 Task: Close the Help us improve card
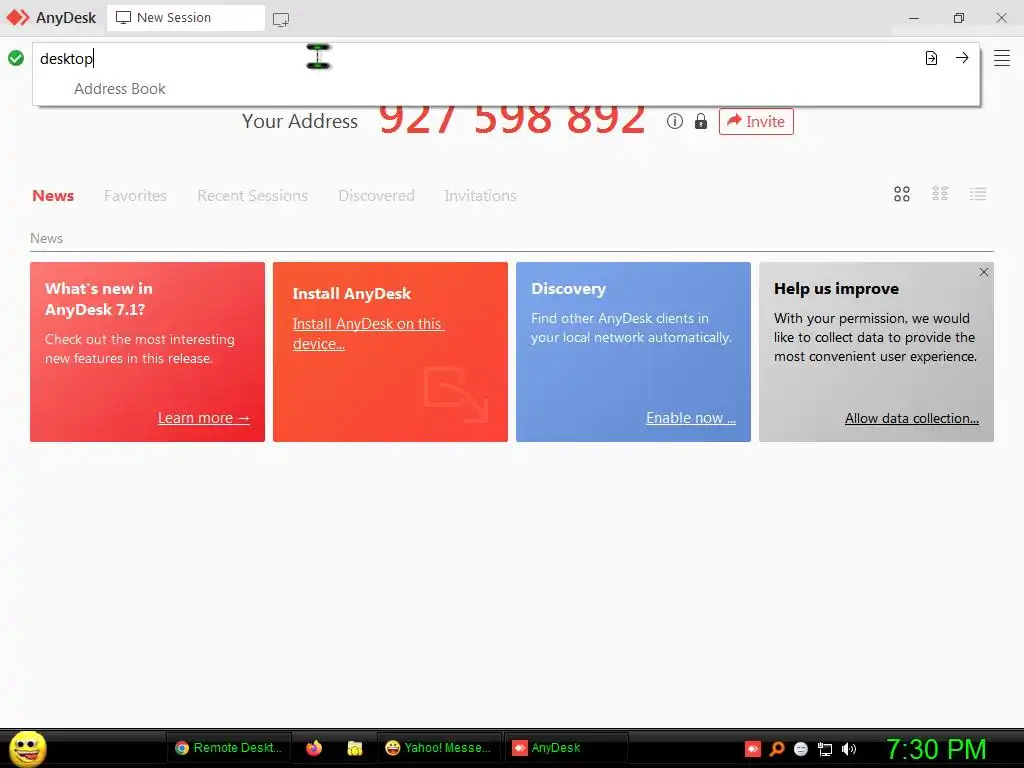click(984, 272)
